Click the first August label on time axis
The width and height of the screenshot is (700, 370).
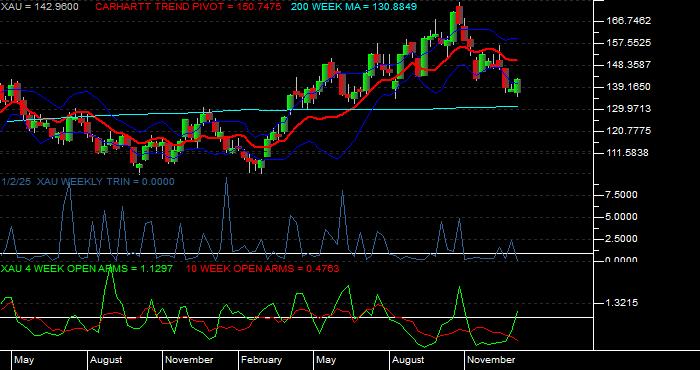click(x=106, y=360)
